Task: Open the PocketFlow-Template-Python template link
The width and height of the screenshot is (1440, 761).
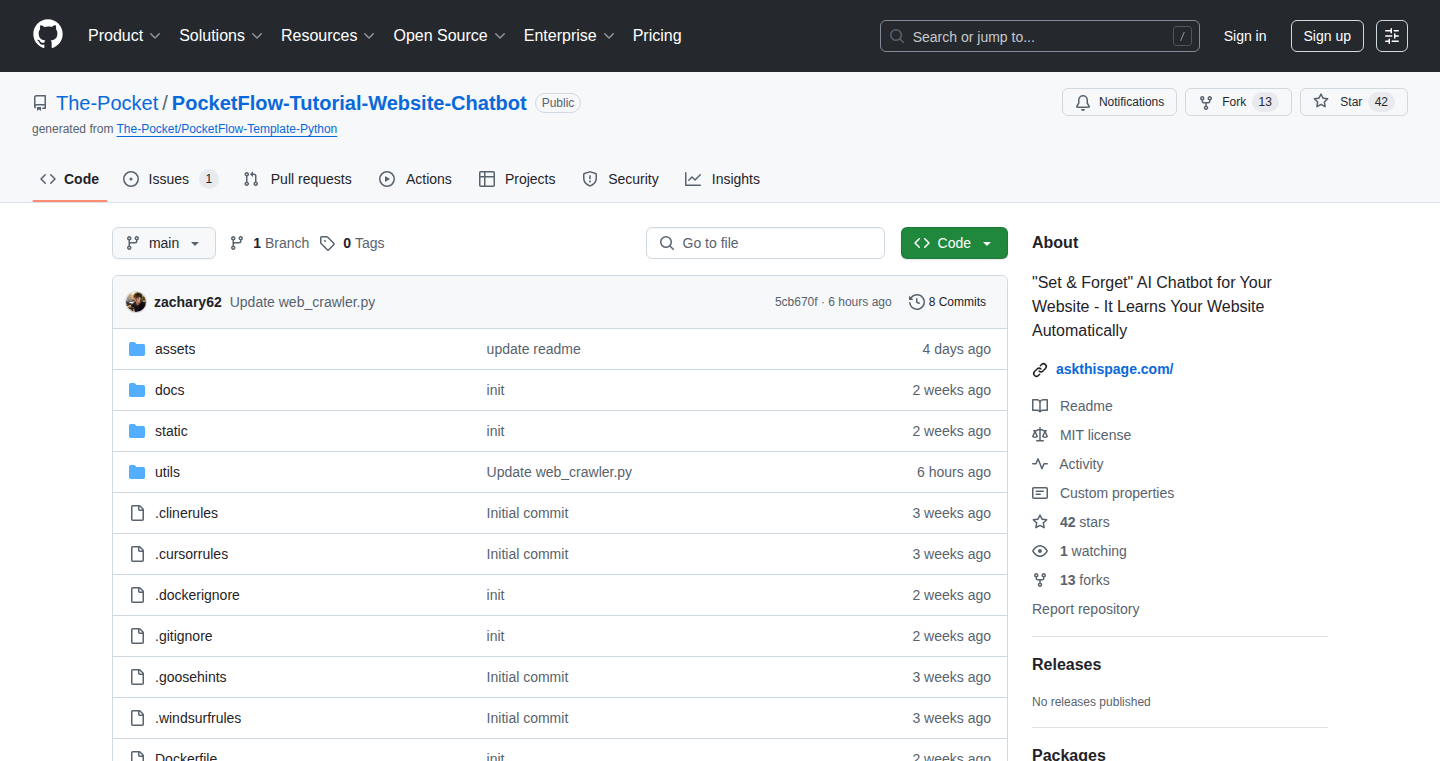Action: click(x=227, y=129)
